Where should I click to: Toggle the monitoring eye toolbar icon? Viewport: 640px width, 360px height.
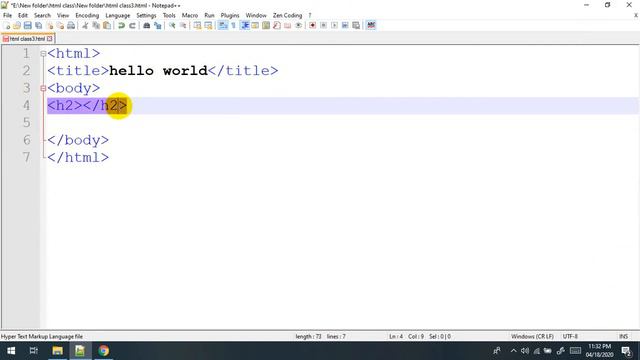298,25
